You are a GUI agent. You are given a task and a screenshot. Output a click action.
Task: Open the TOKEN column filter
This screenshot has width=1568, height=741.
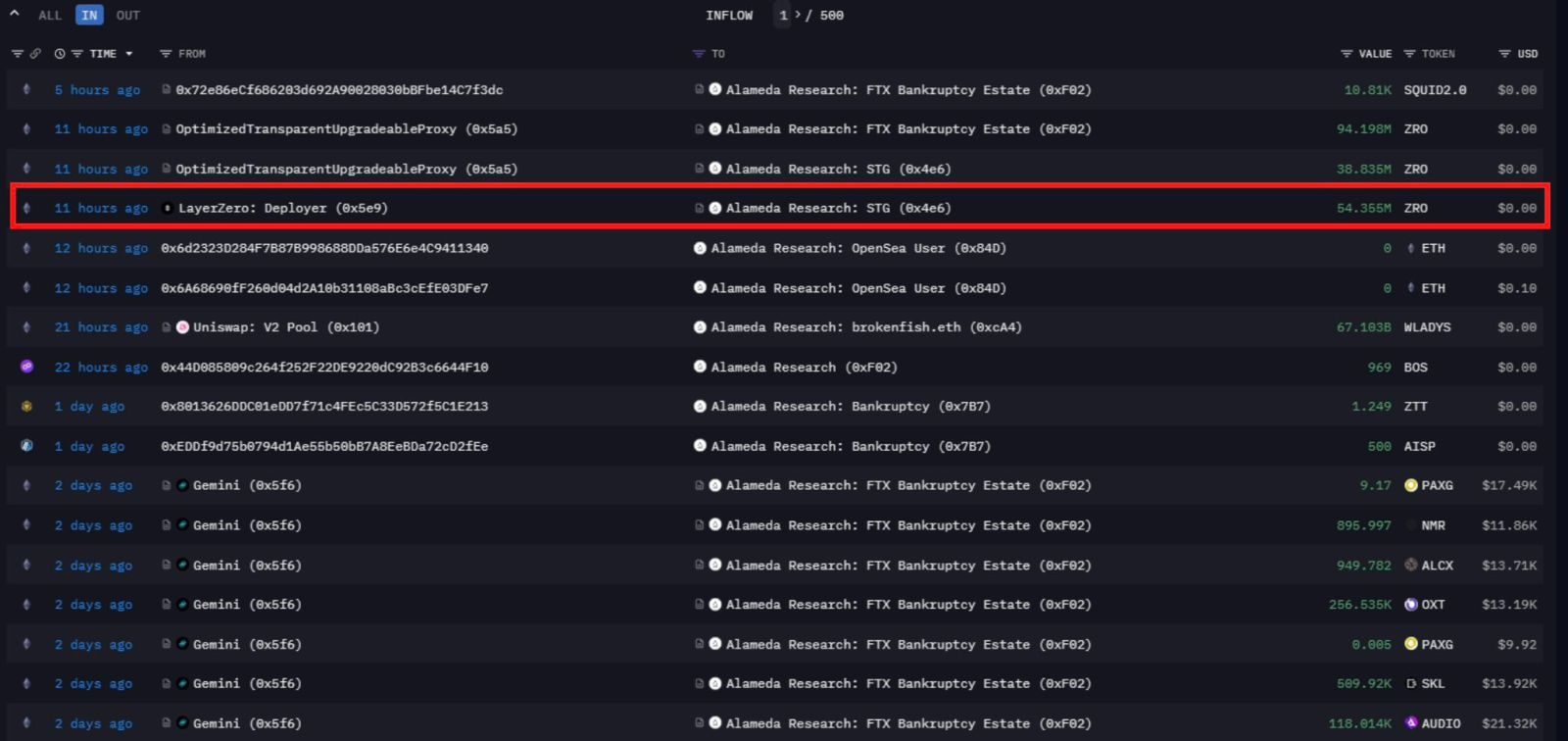[x=1409, y=54]
